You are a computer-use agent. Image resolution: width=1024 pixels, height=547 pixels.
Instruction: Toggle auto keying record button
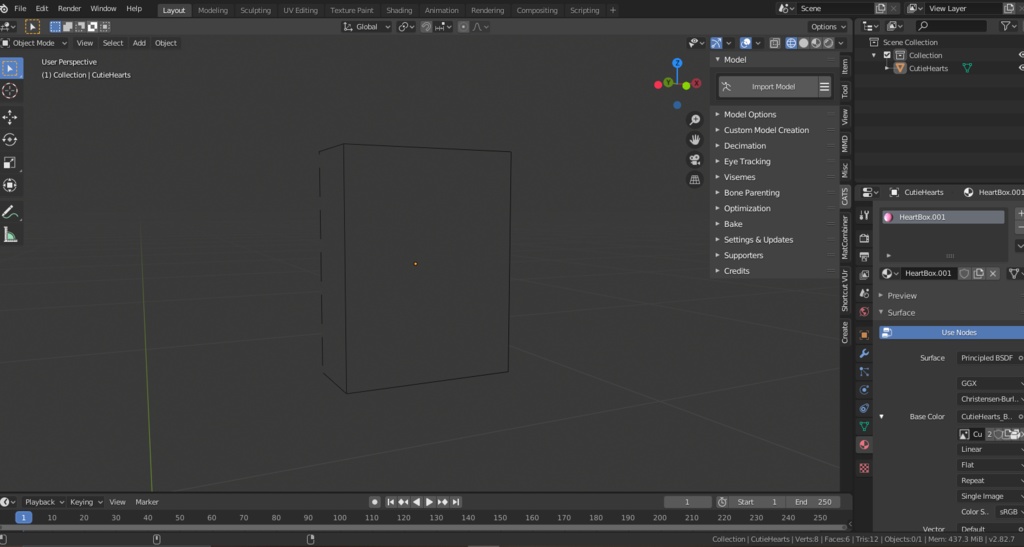point(374,502)
